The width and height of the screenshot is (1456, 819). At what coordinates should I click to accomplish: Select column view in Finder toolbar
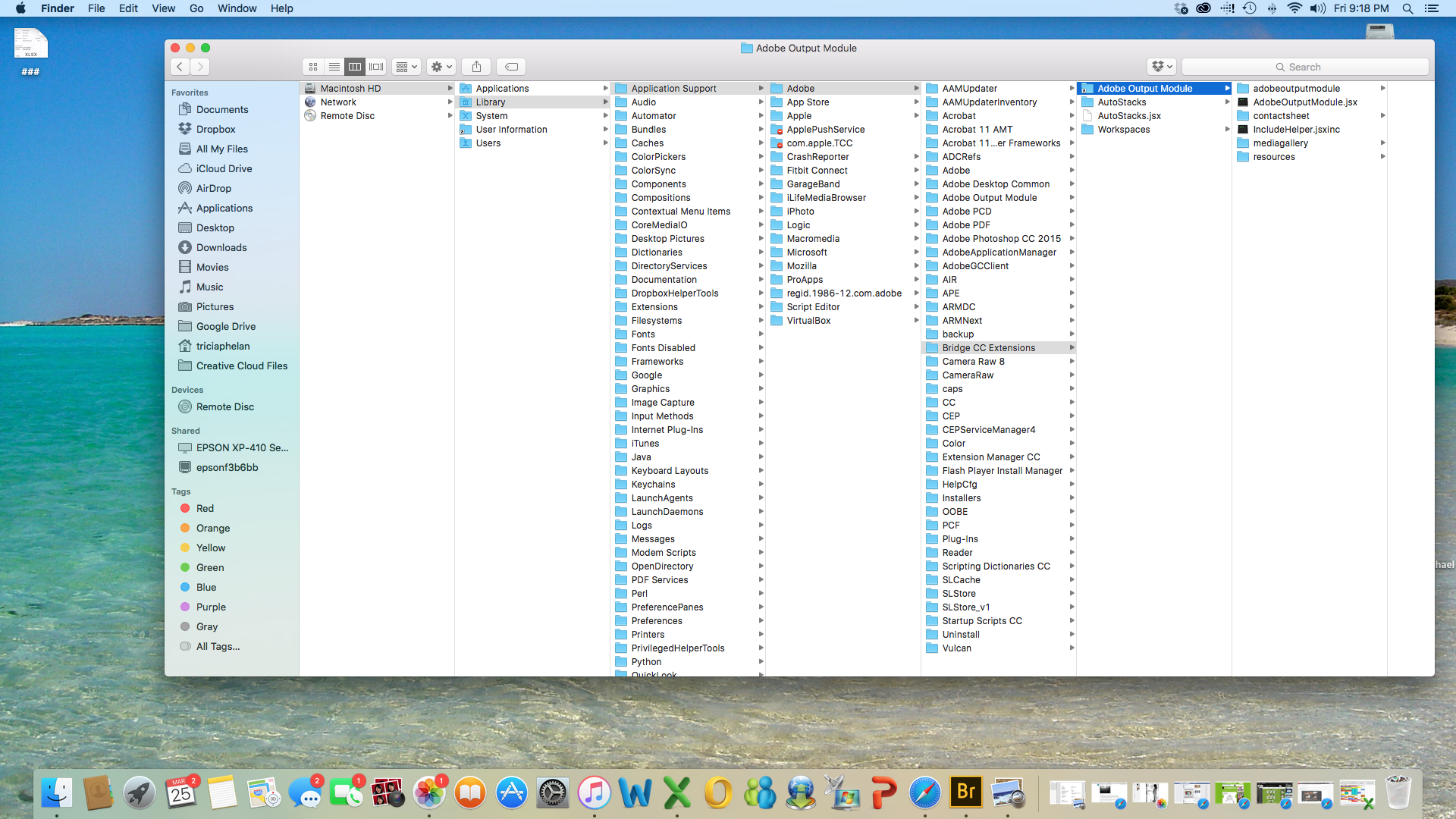[355, 67]
